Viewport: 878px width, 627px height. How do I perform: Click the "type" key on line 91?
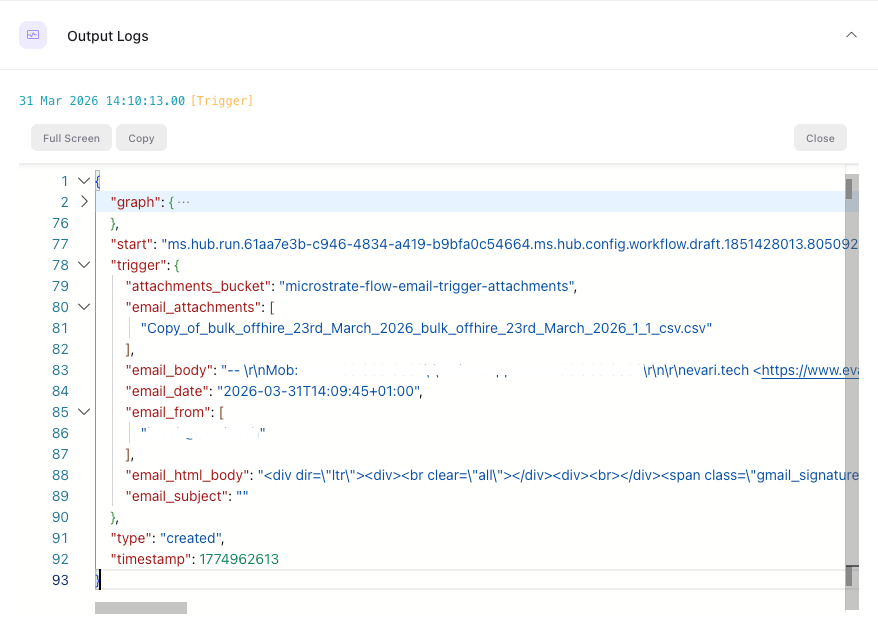132,538
